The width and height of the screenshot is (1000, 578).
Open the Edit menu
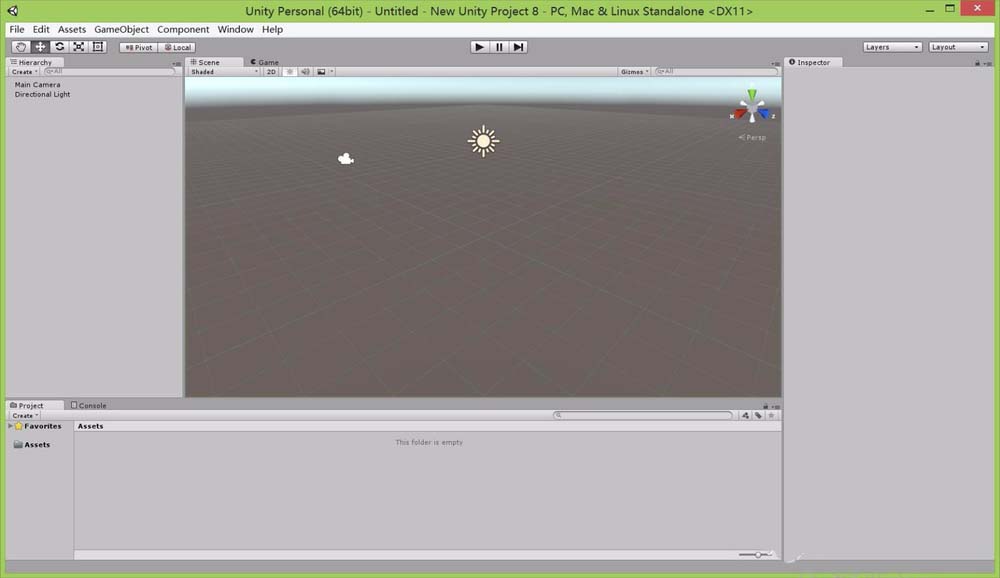click(41, 29)
